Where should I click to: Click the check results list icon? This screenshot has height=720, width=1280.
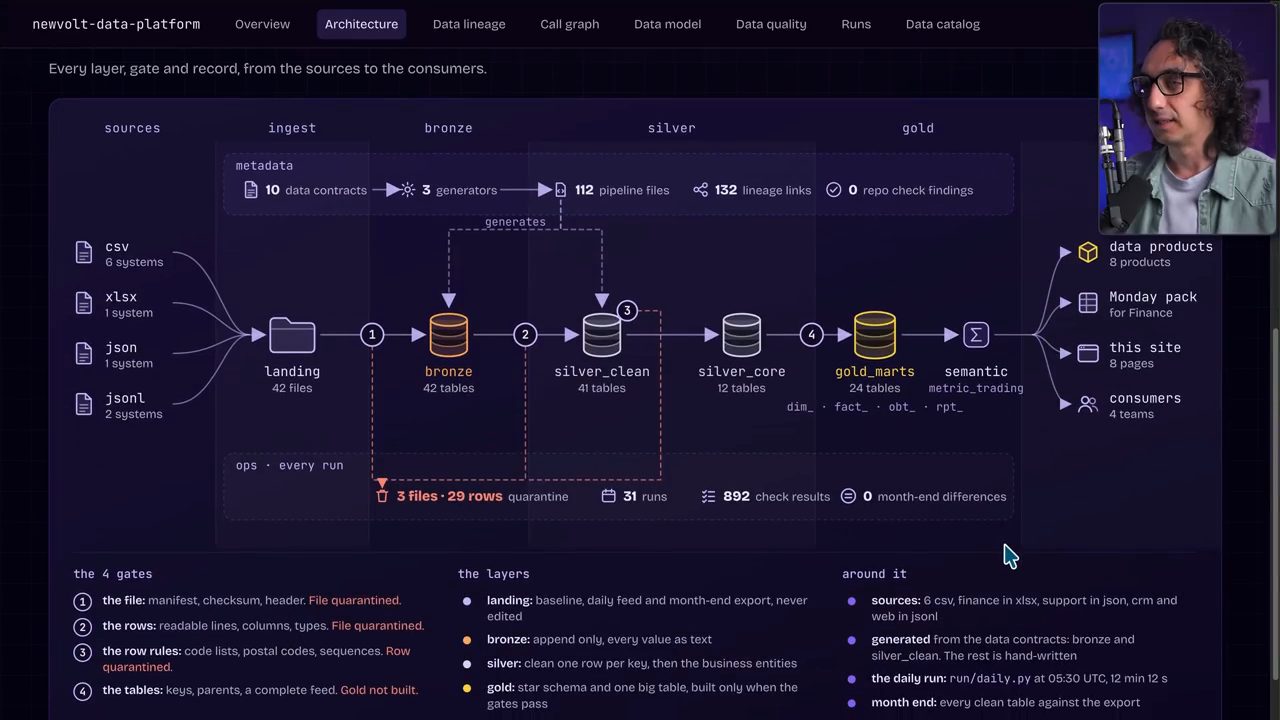pyautogui.click(x=708, y=496)
